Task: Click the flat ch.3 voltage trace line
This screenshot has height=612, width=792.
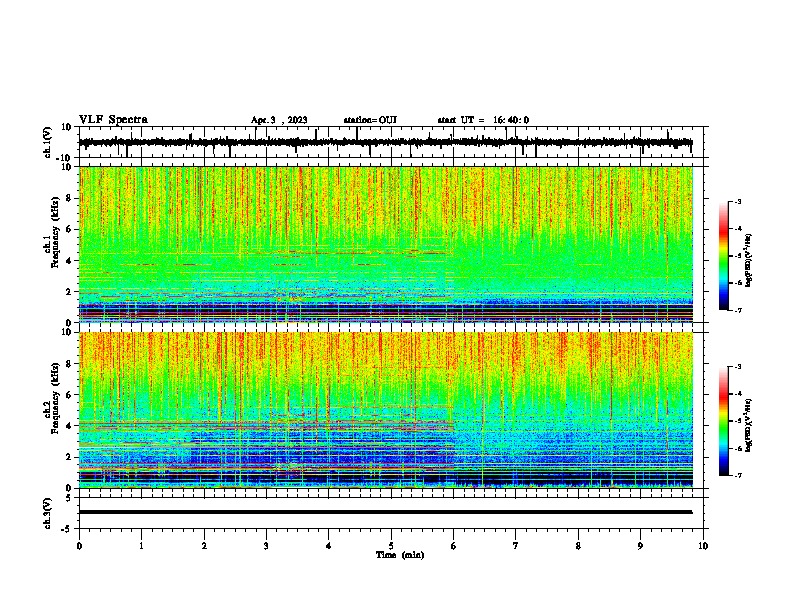Action: [x=386, y=512]
